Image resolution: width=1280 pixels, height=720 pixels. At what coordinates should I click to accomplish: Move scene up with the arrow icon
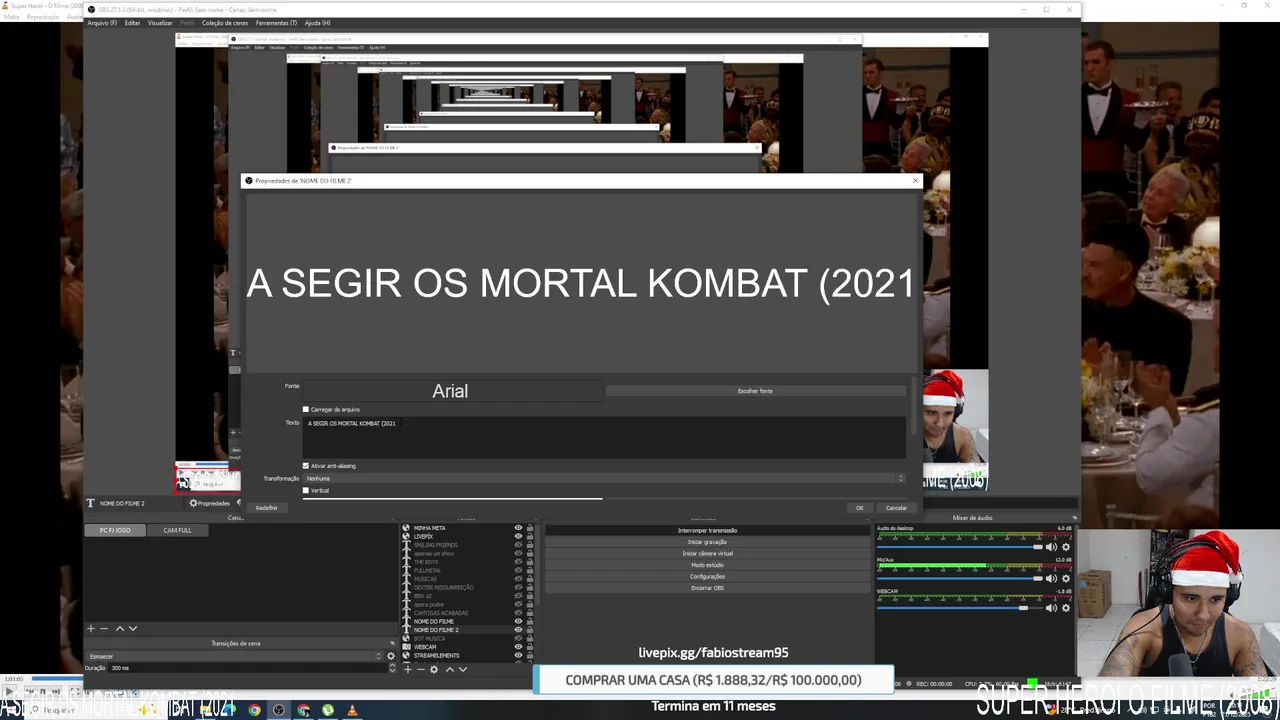tap(120, 629)
